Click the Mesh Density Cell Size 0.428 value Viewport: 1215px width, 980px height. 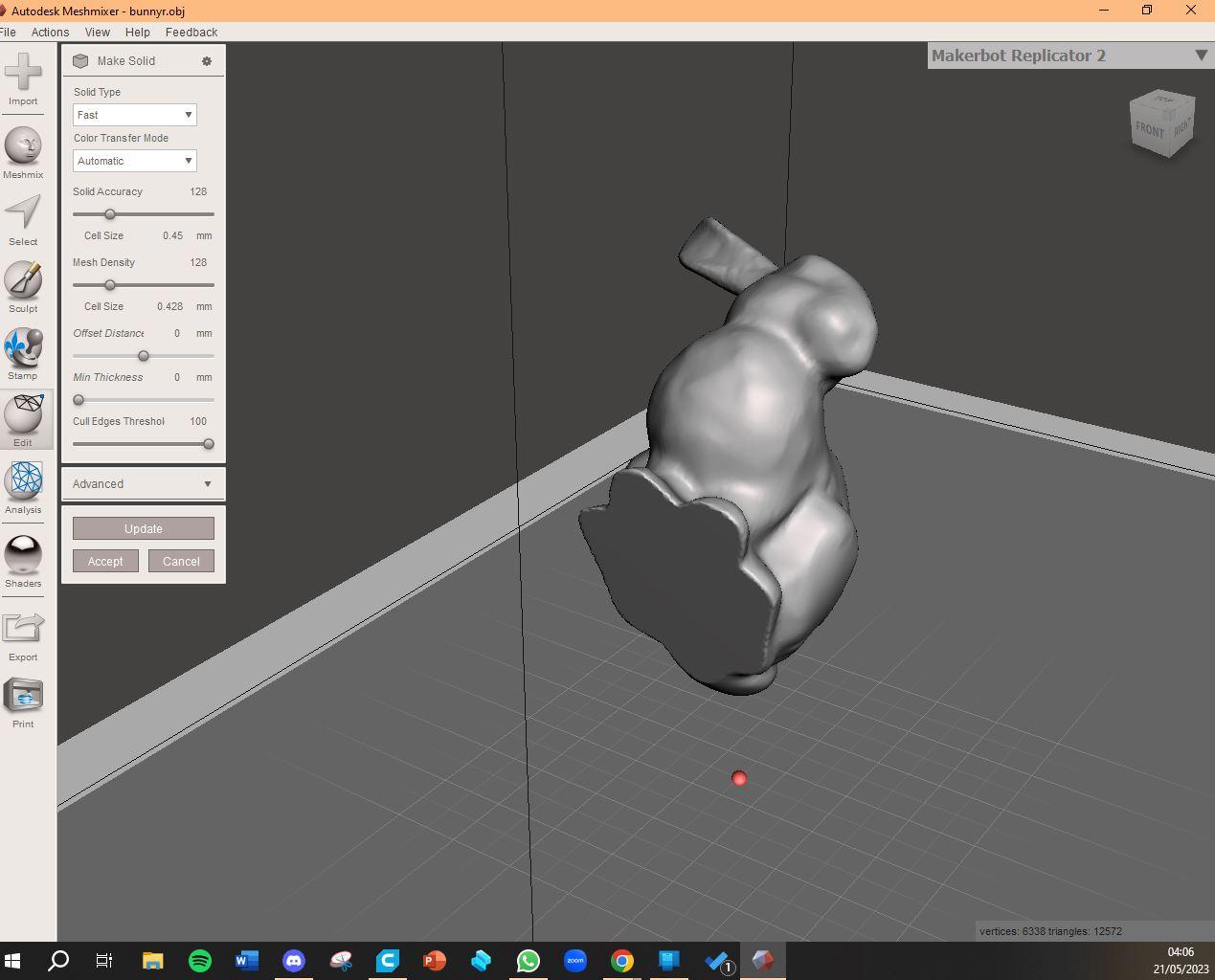click(x=170, y=306)
